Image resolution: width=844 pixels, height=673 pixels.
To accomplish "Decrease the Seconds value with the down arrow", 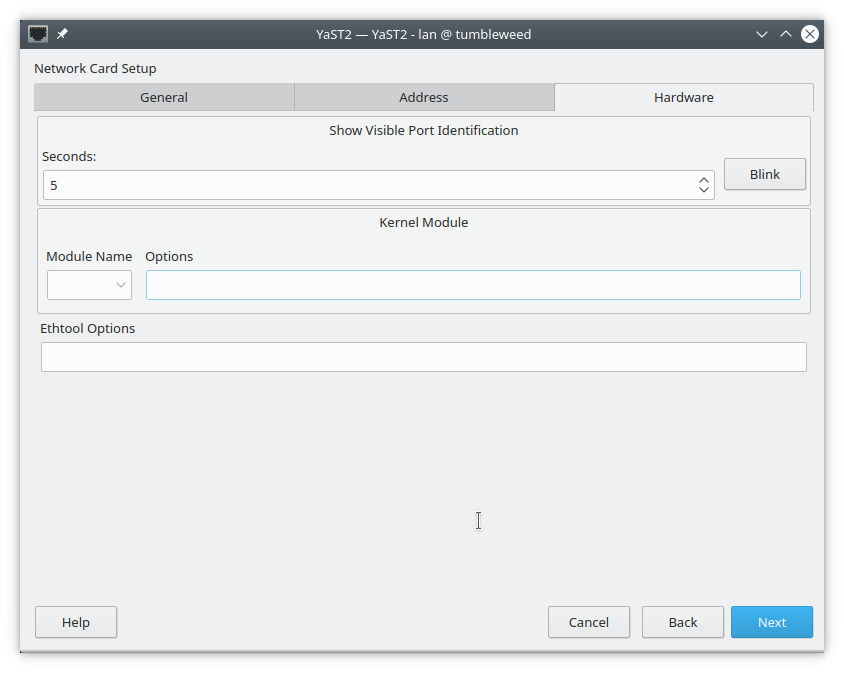I will [704, 190].
